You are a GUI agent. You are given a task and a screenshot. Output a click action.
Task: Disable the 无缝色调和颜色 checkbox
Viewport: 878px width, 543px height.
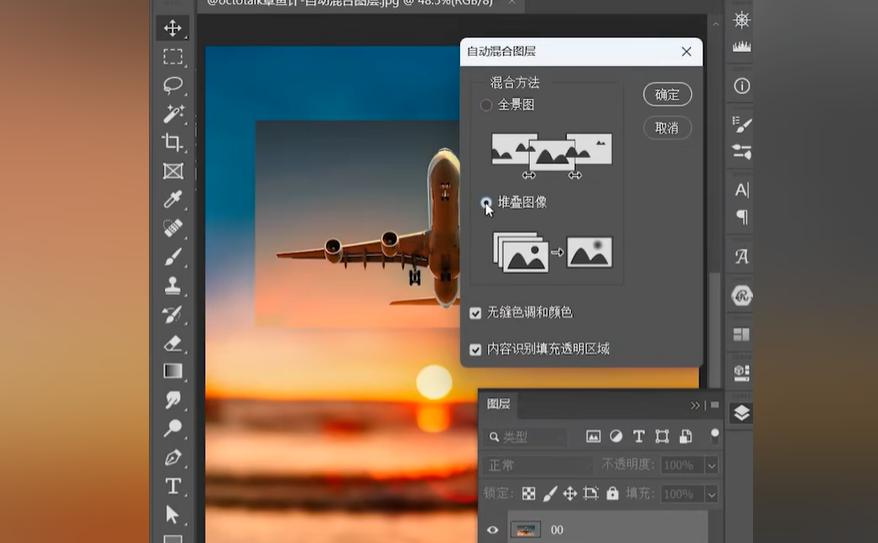(x=476, y=313)
